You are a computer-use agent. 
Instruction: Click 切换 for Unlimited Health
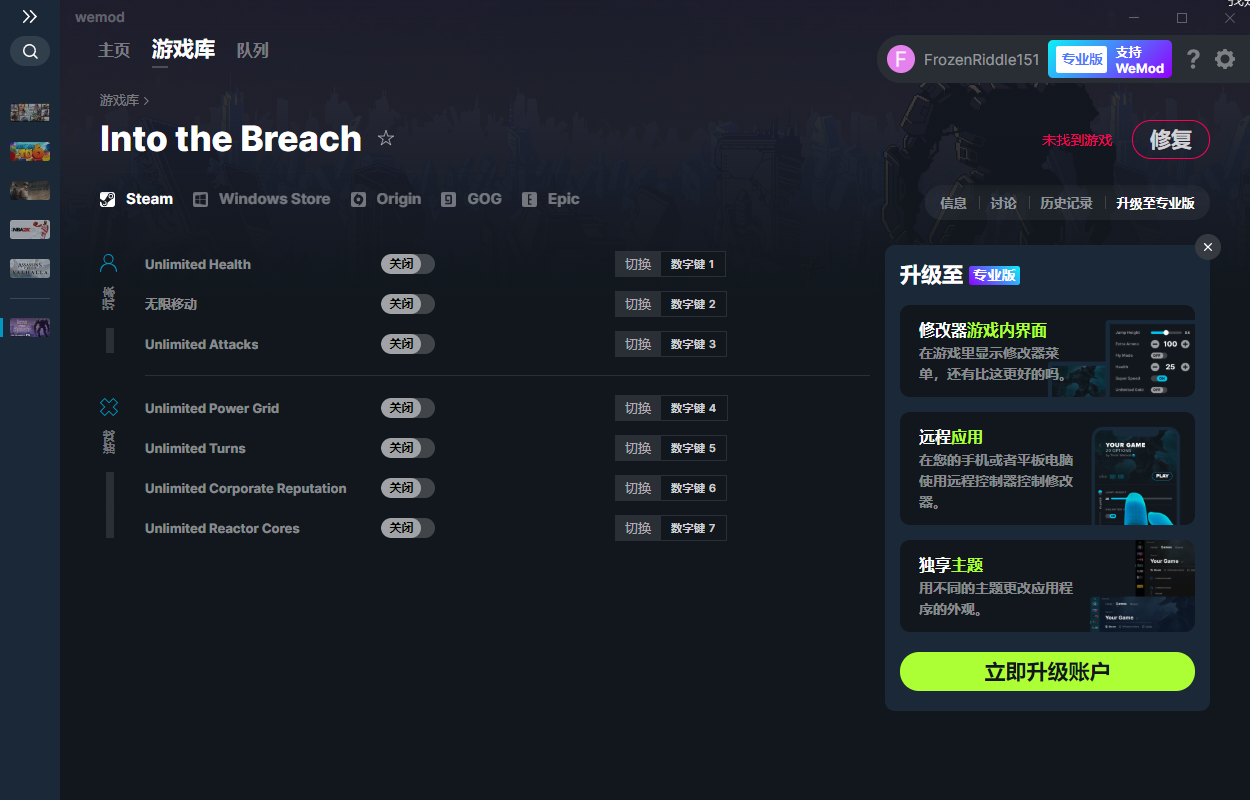(638, 264)
